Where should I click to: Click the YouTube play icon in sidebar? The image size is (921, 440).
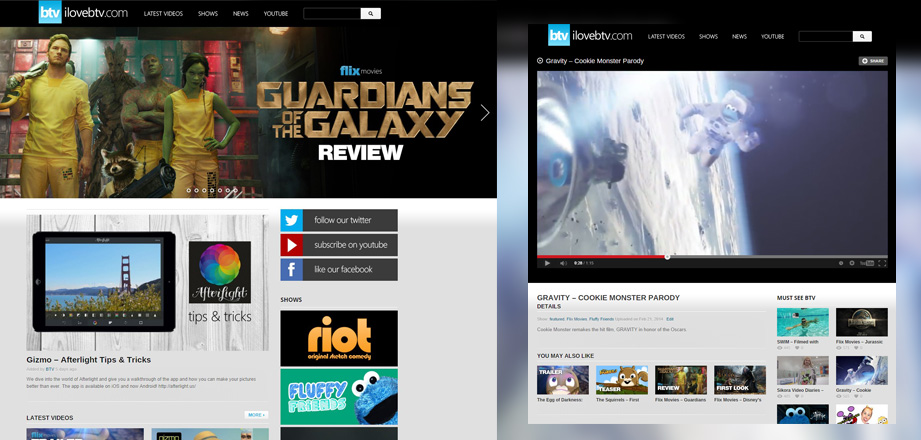(291, 245)
